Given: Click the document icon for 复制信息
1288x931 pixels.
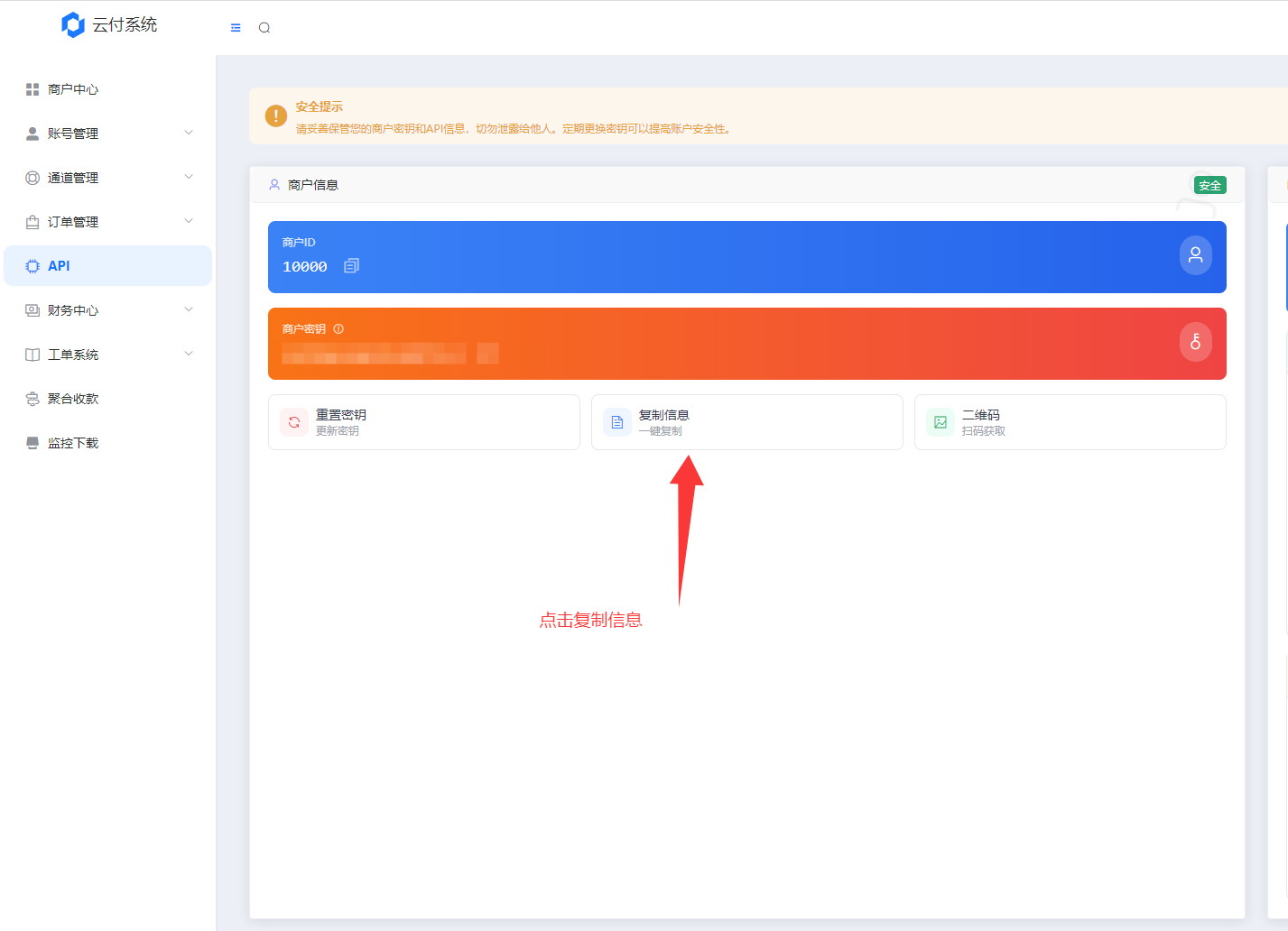Looking at the screenshot, I should click(617, 422).
